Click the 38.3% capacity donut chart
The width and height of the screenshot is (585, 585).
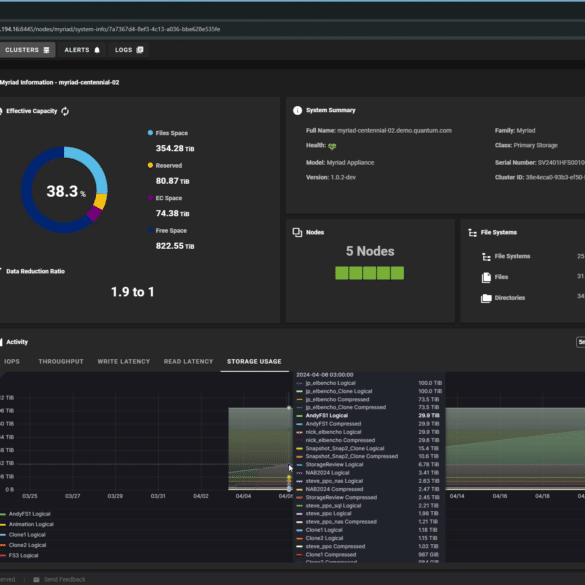pos(64,190)
